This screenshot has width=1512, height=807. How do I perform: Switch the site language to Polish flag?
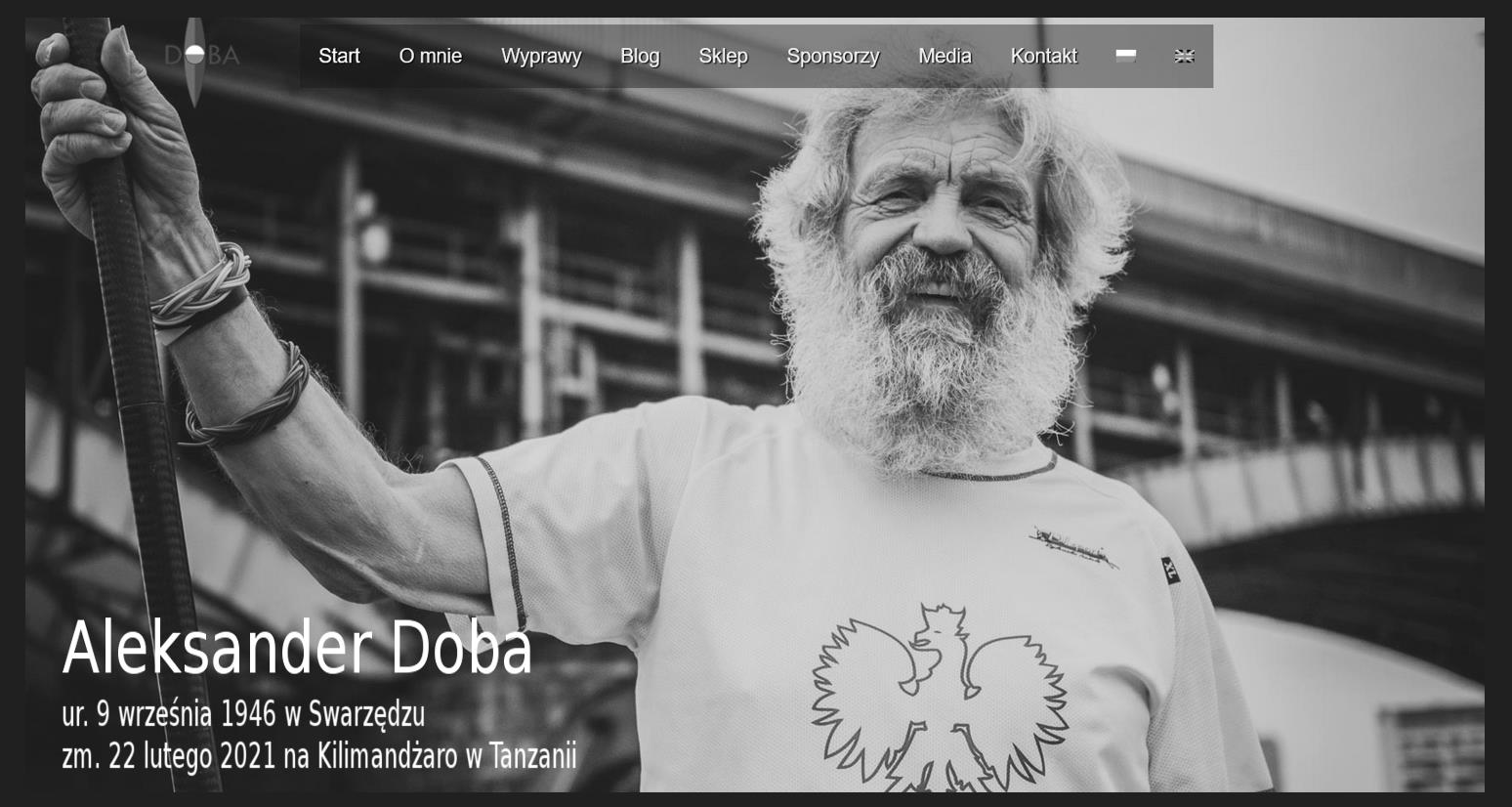click(1125, 56)
